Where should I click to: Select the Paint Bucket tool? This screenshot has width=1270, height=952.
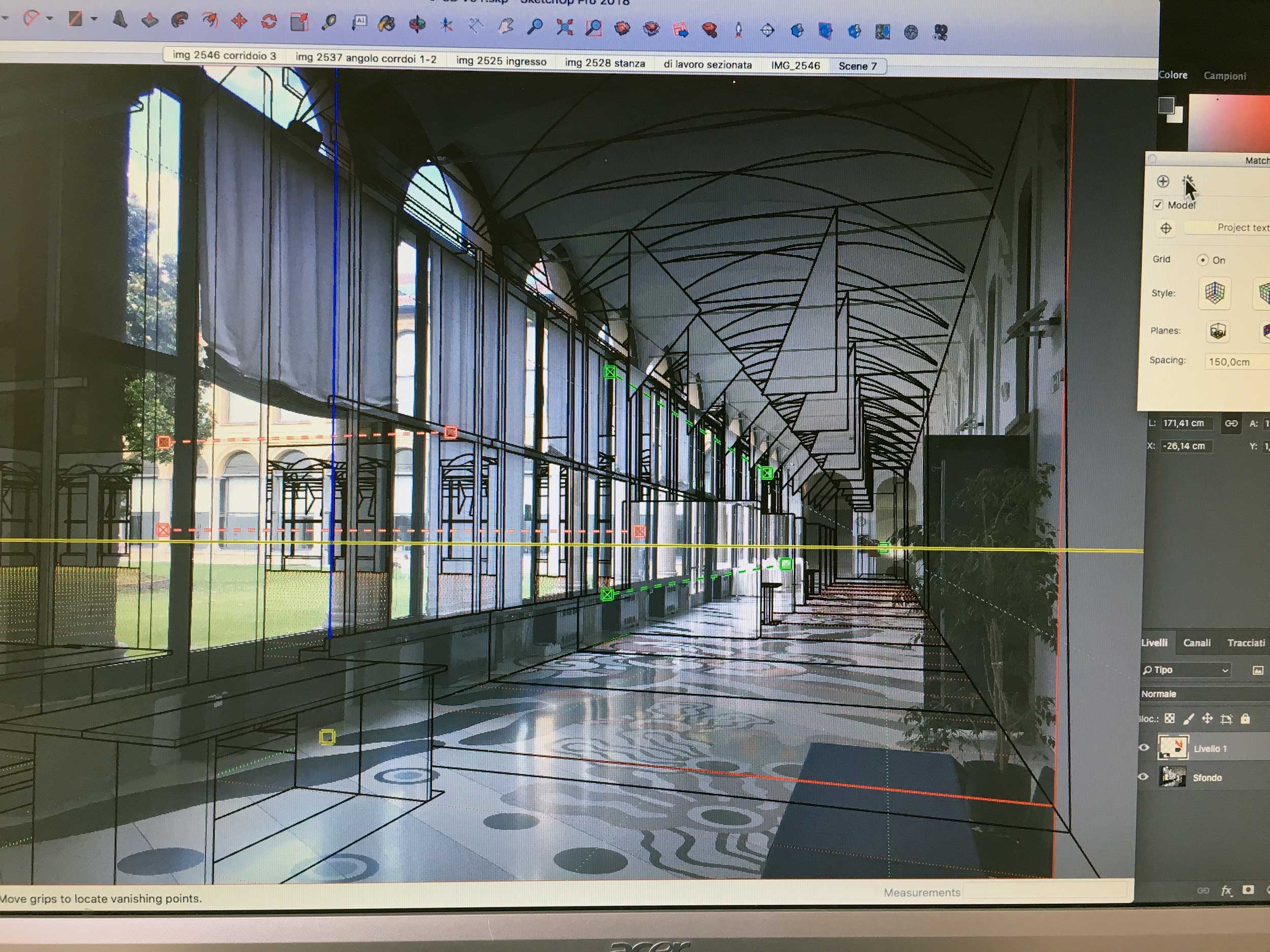tap(387, 23)
